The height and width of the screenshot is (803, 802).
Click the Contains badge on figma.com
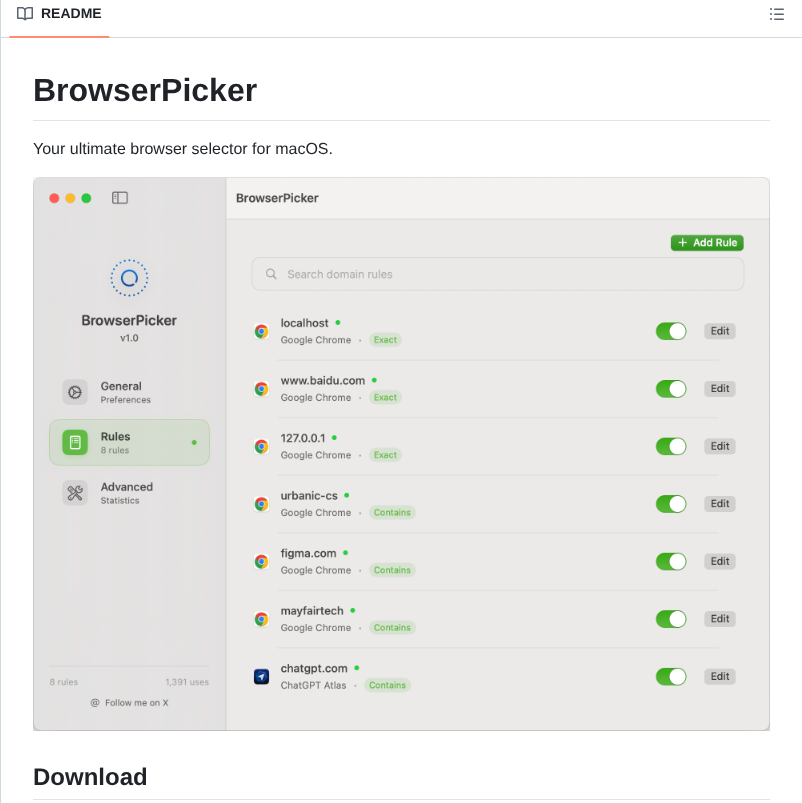pyautogui.click(x=391, y=570)
